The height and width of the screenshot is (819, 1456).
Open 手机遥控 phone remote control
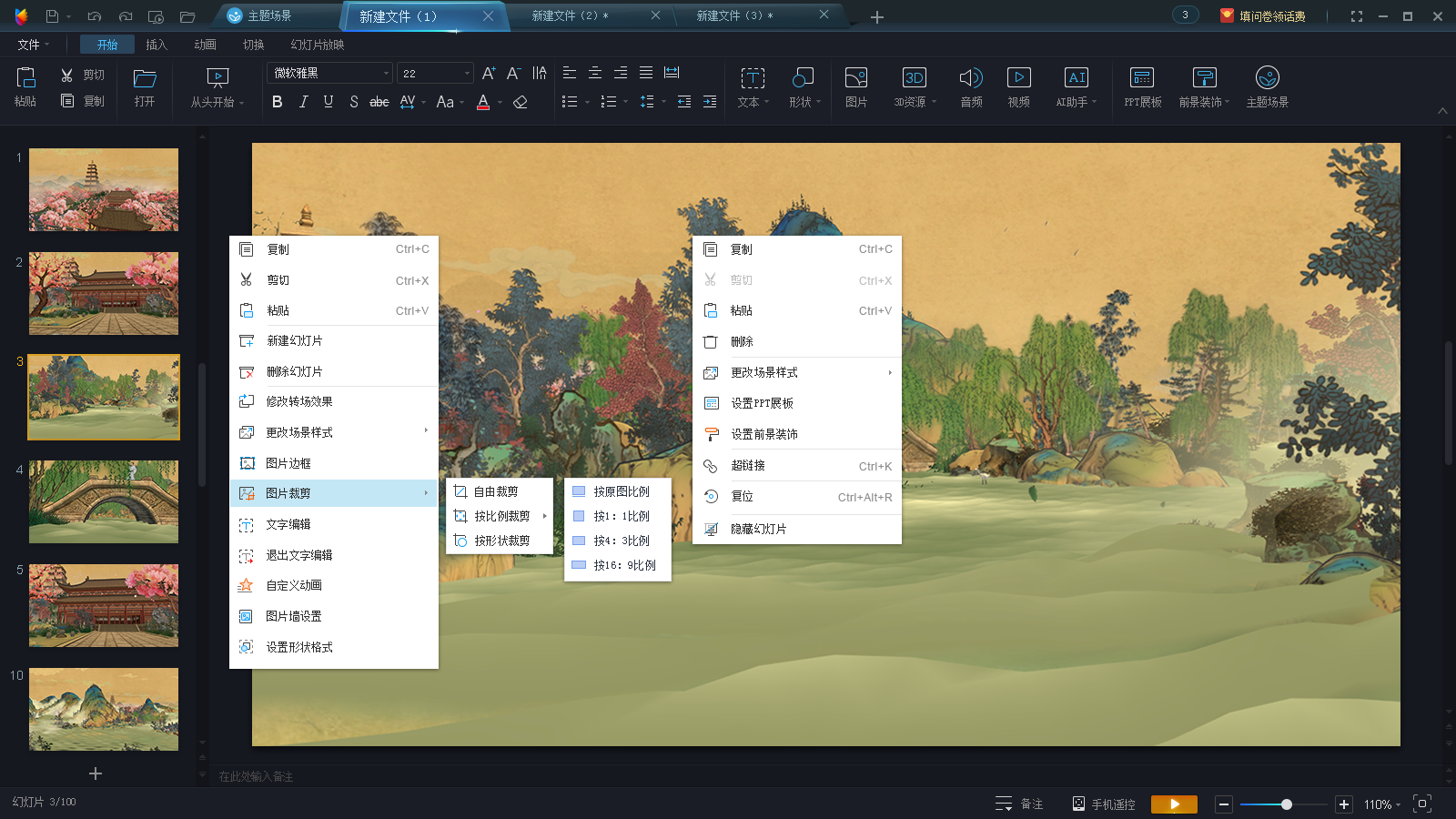click(1104, 804)
